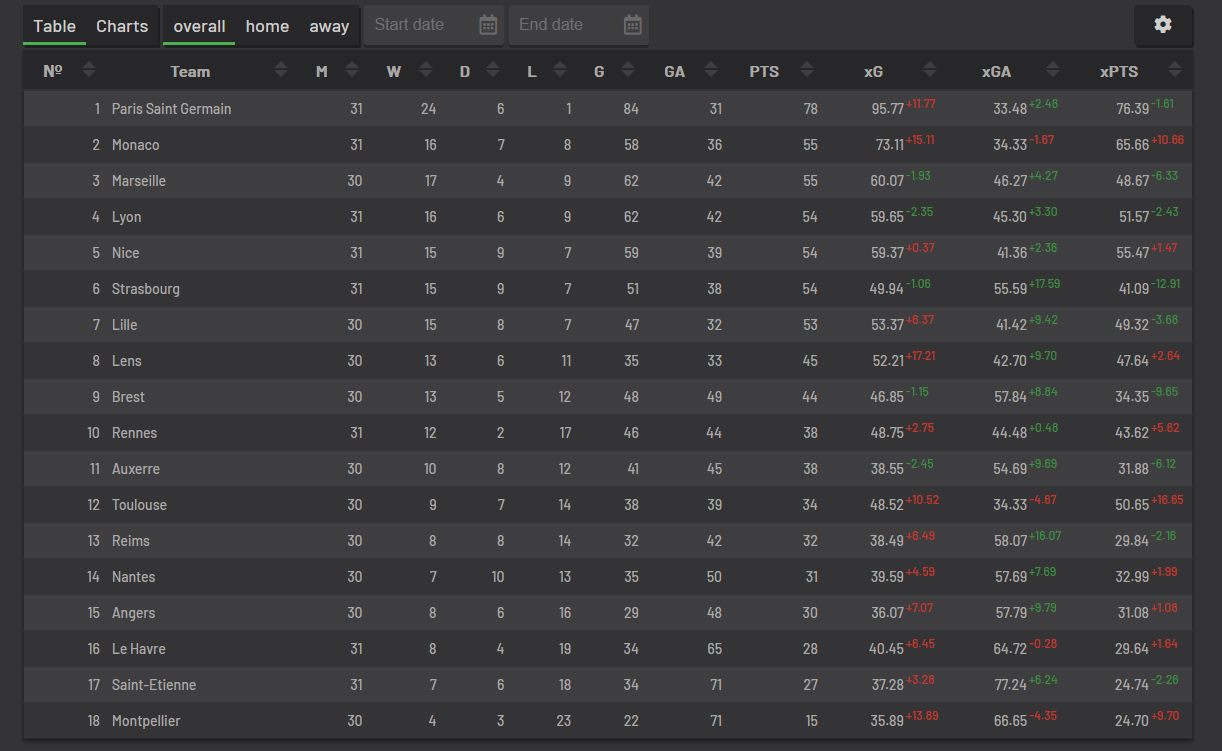Select the away filter option
Viewport: 1222px width, 751px height.
[329, 26]
